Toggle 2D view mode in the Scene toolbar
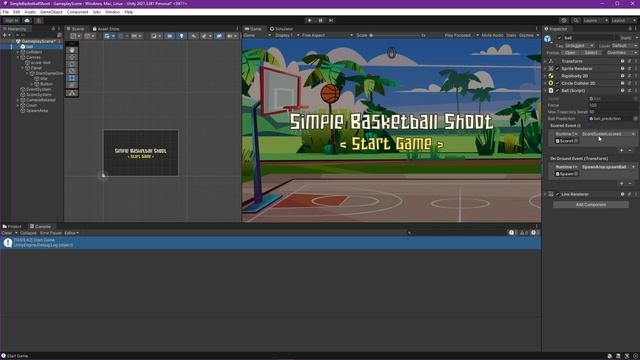This screenshot has height=360, width=640. pyautogui.click(x=170, y=36)
